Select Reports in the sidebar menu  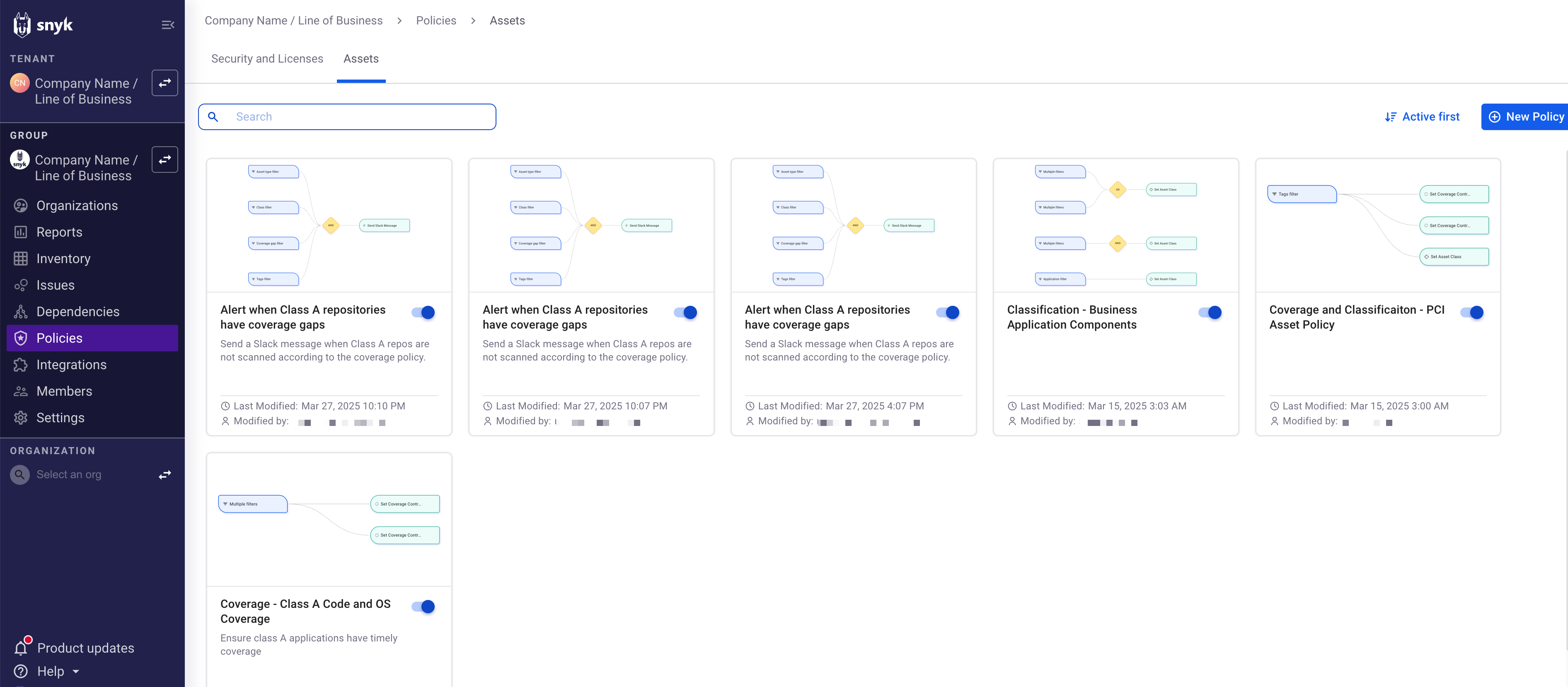point(59,232)
